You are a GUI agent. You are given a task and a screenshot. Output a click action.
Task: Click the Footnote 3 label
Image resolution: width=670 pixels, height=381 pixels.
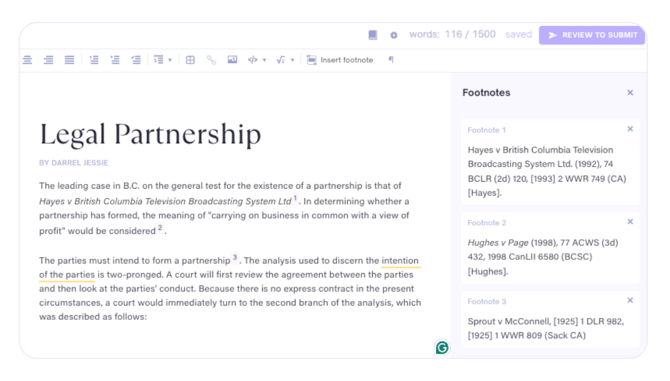[x=487, y=302]
